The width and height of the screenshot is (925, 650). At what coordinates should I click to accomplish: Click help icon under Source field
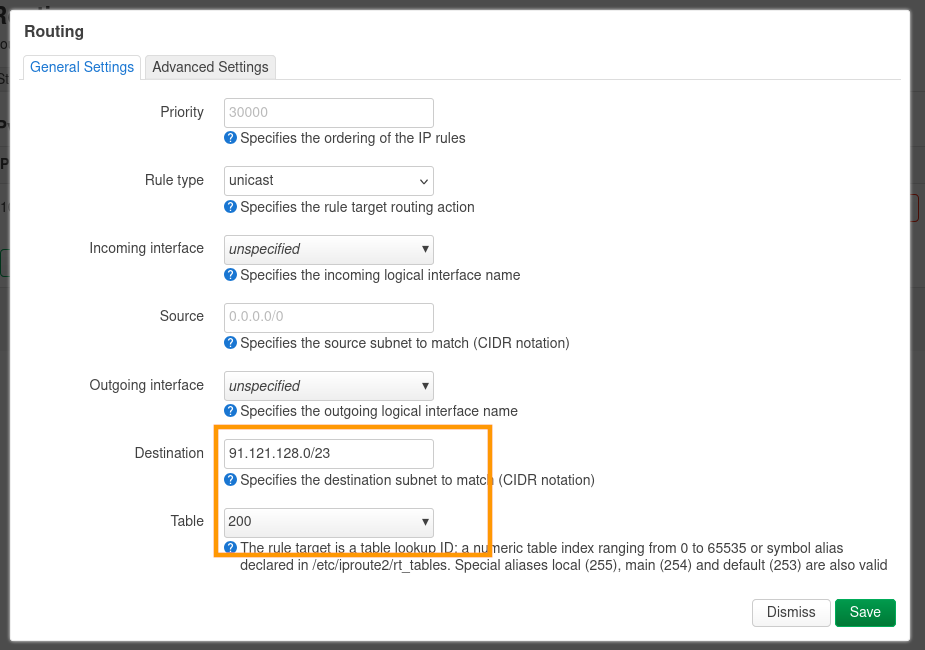[231, 342]
